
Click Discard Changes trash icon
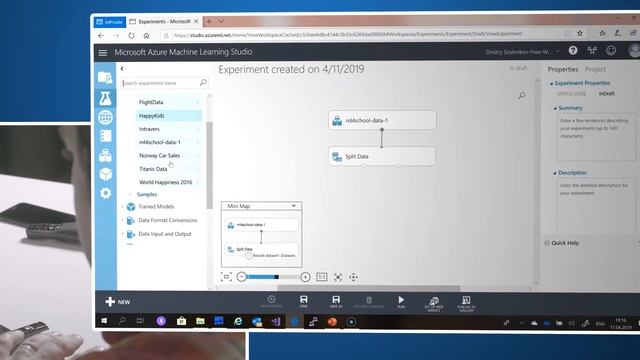(369, 302)
